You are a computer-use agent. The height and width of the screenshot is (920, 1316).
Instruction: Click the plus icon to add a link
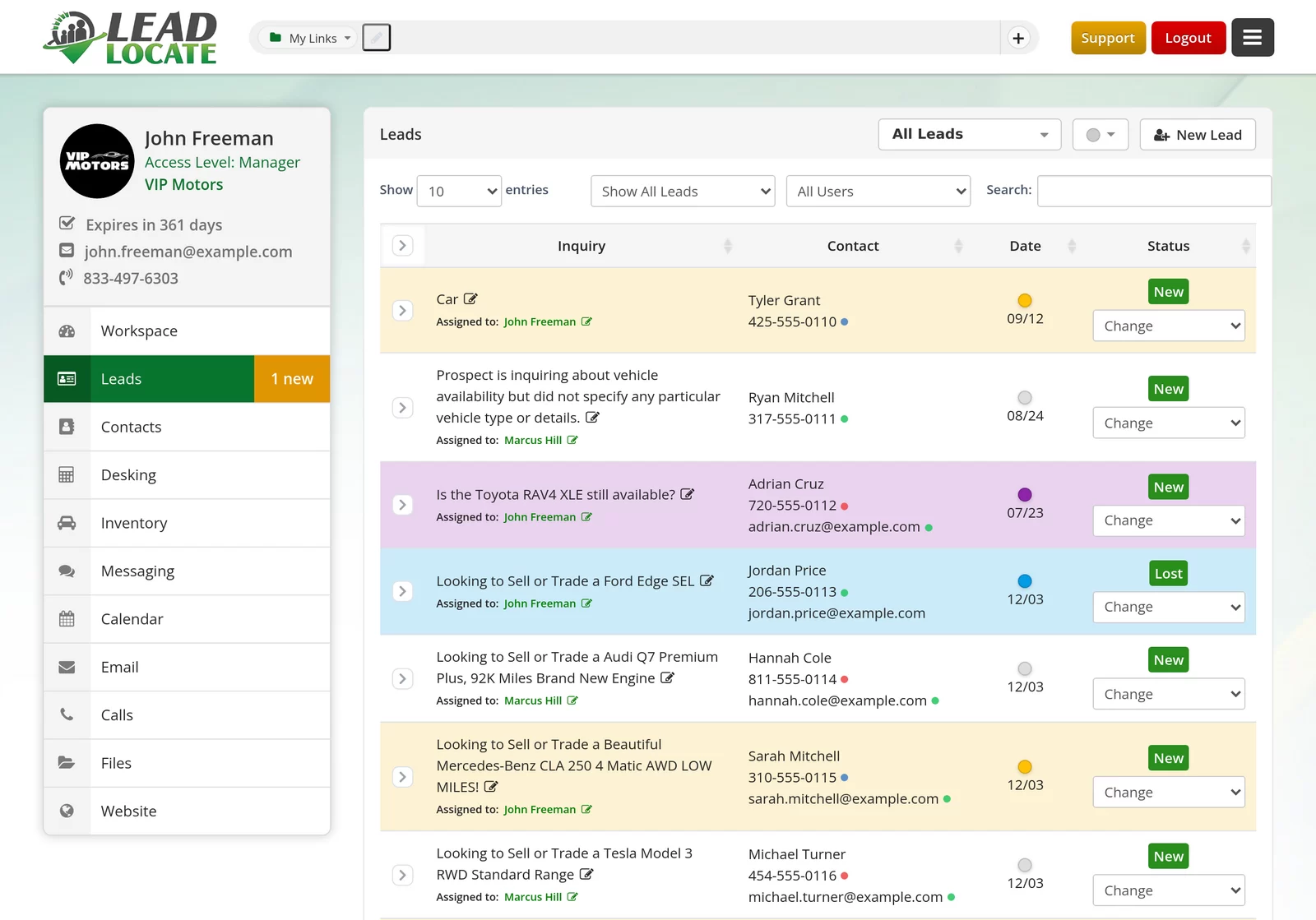pos(1018,38)
